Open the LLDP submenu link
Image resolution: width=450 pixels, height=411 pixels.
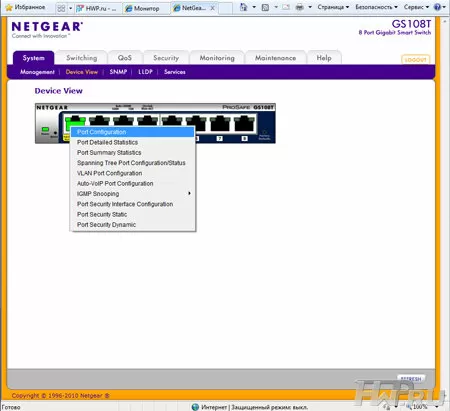click(x=145, y=72)
